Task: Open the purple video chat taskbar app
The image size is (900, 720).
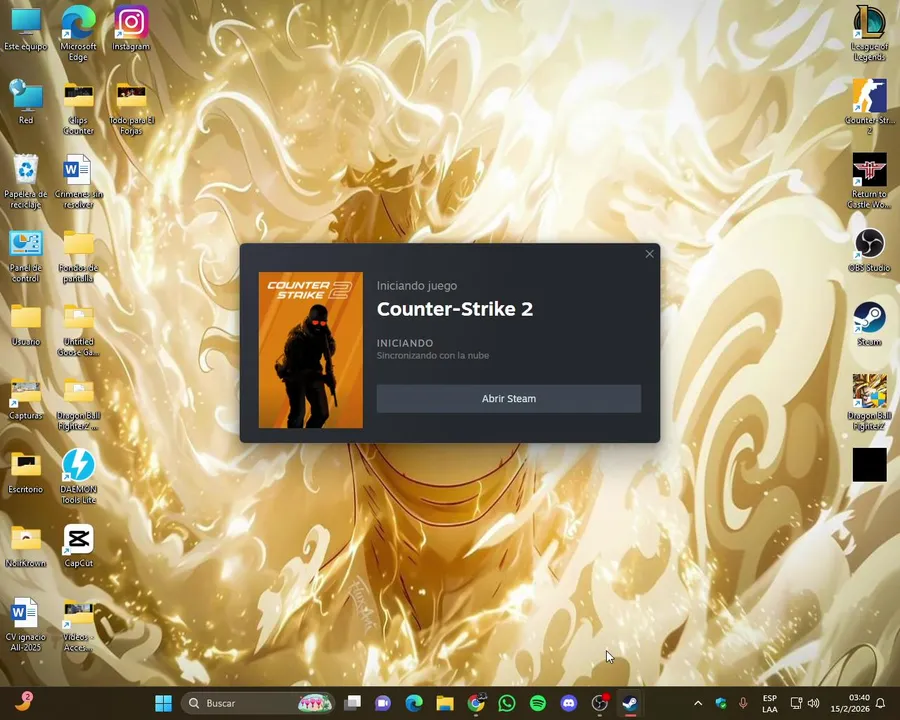Action: pyautogui.click(x=383, y=703)
